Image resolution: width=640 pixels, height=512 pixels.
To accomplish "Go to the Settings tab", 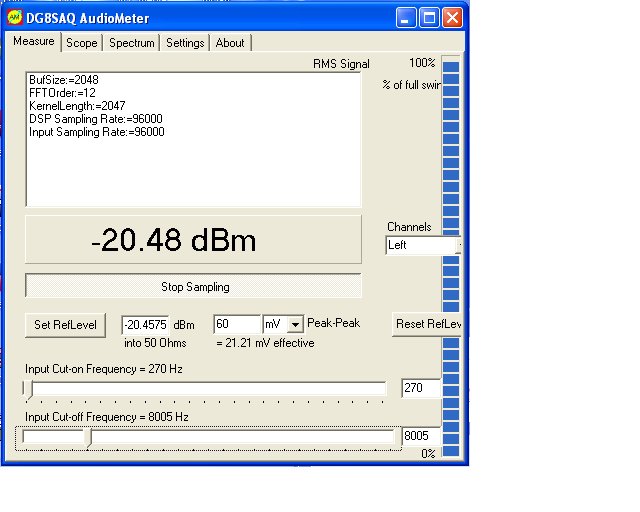I will coord(185,43).
